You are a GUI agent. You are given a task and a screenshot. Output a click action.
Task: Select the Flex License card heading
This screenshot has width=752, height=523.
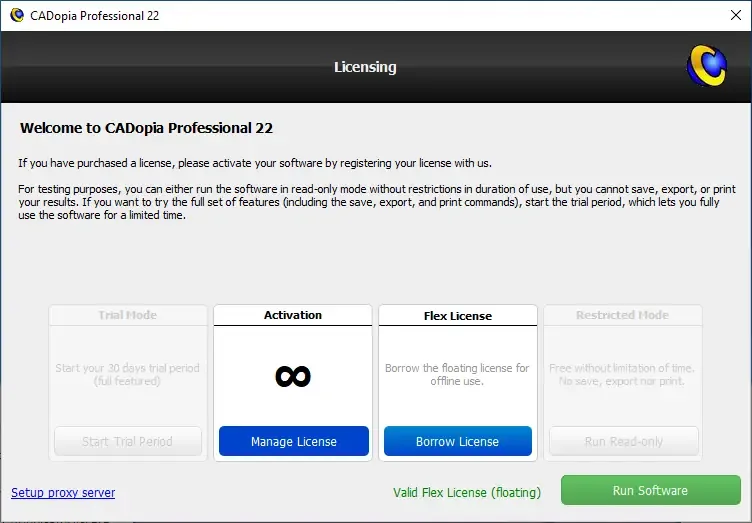pos(458,316)
